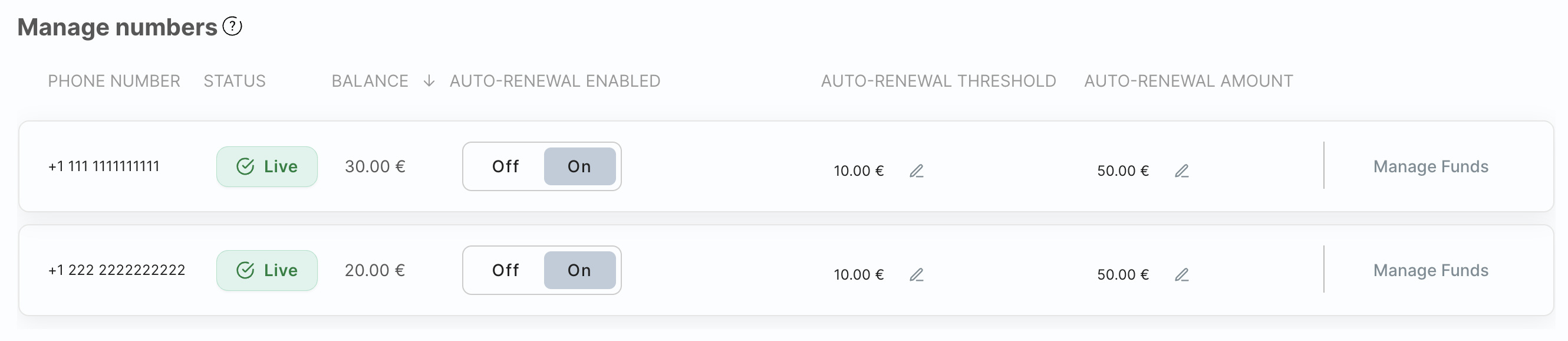1568x341 pixels.
Task: Select phone number +1 222 2222222222
Action: point(116,270)
